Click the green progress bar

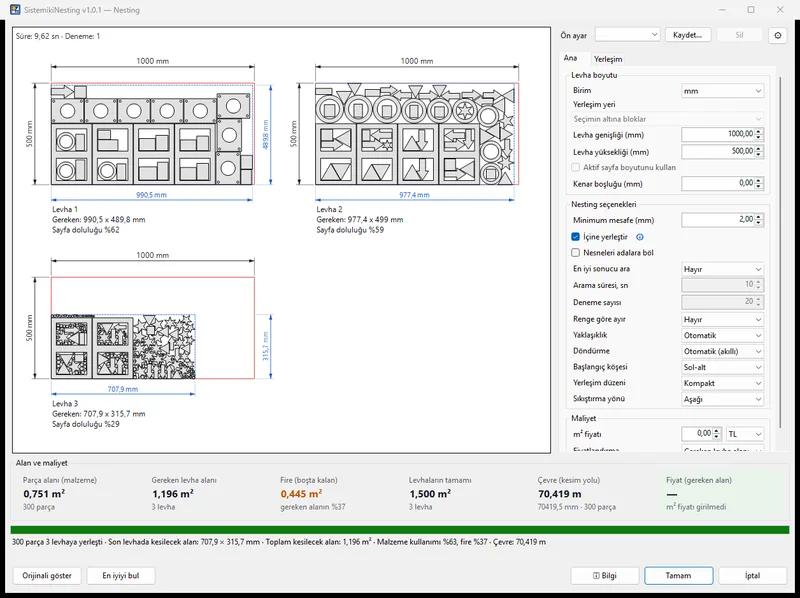click(400, 530)
